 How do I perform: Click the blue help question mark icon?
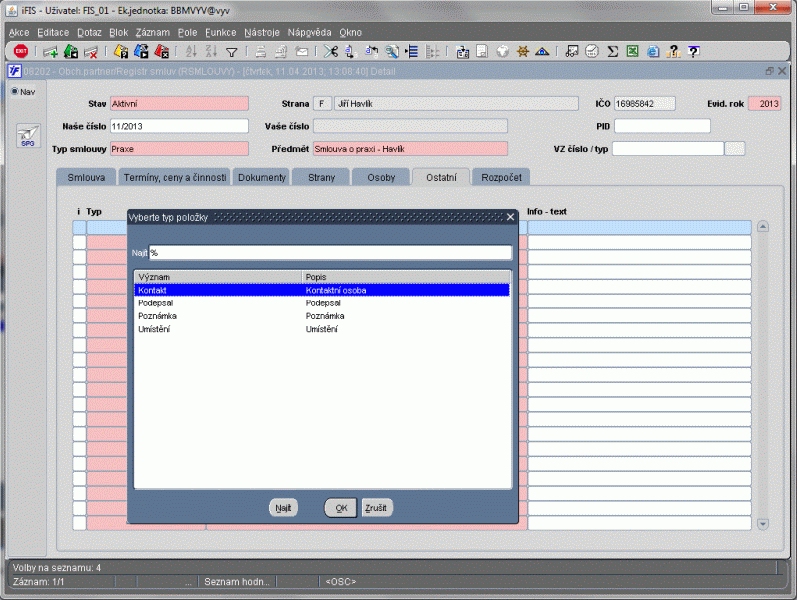(x=694, y=51)
